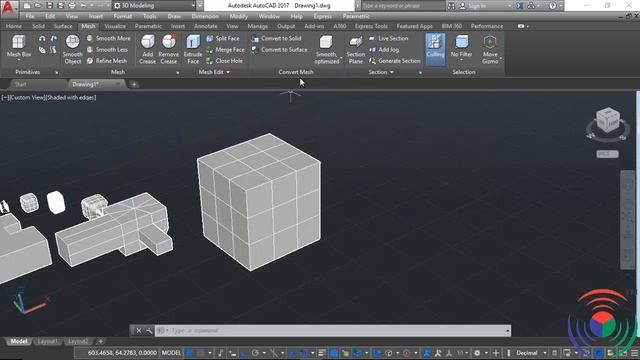Open the Modify menu
The image size is (640, 360).
click(x=238, y=16)
